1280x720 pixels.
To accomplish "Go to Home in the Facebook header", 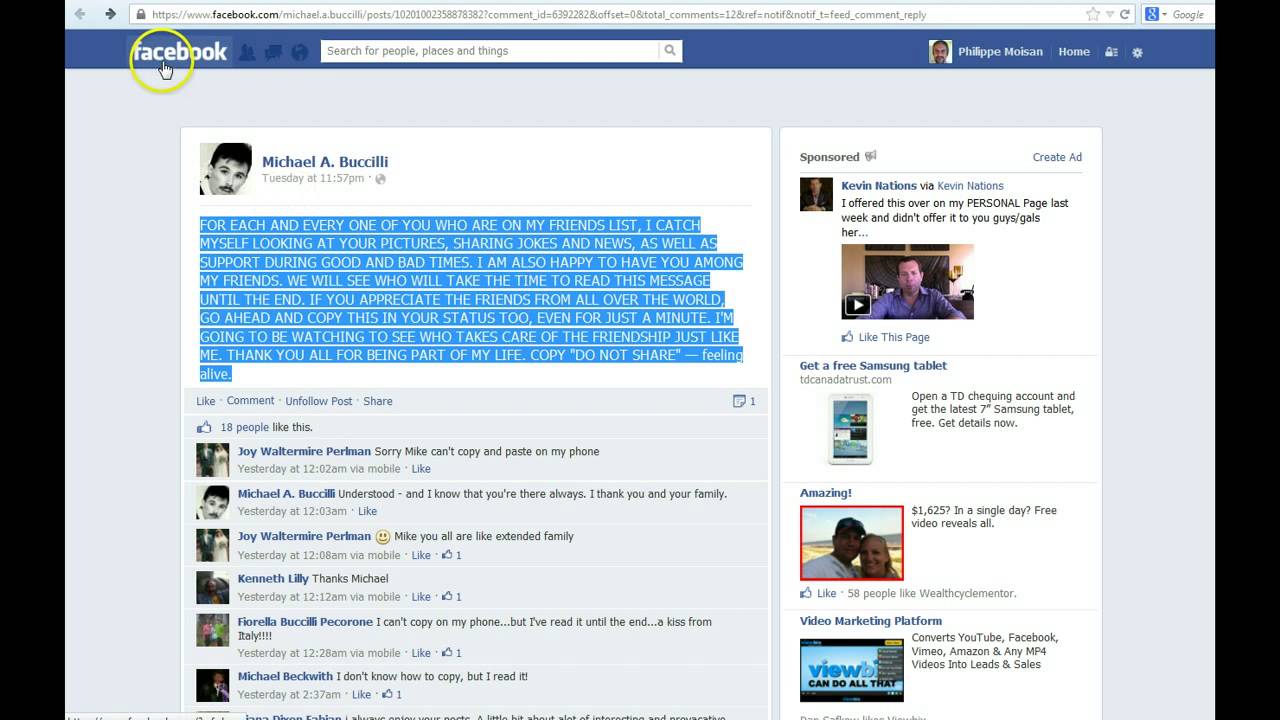I will tap(1074, 52).
